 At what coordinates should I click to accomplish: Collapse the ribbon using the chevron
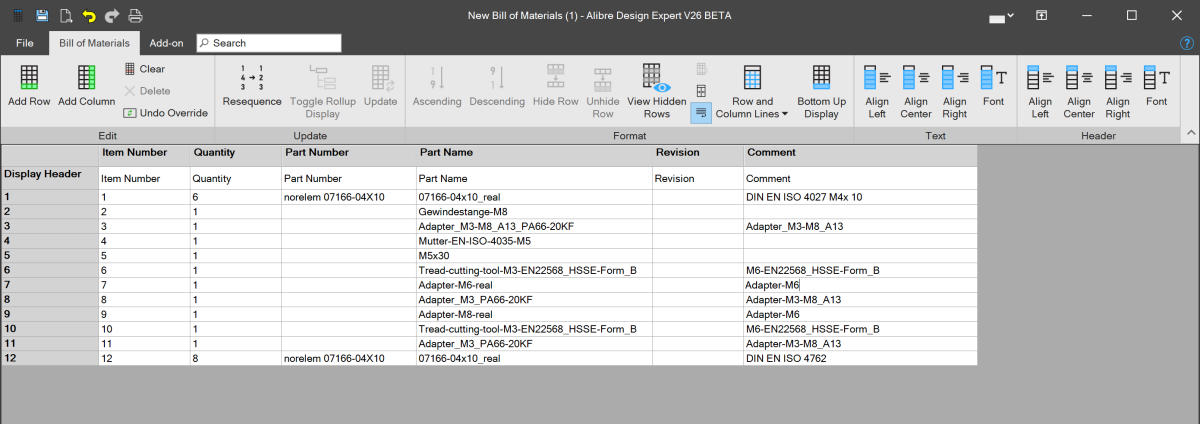click(x=1189, y=132)
